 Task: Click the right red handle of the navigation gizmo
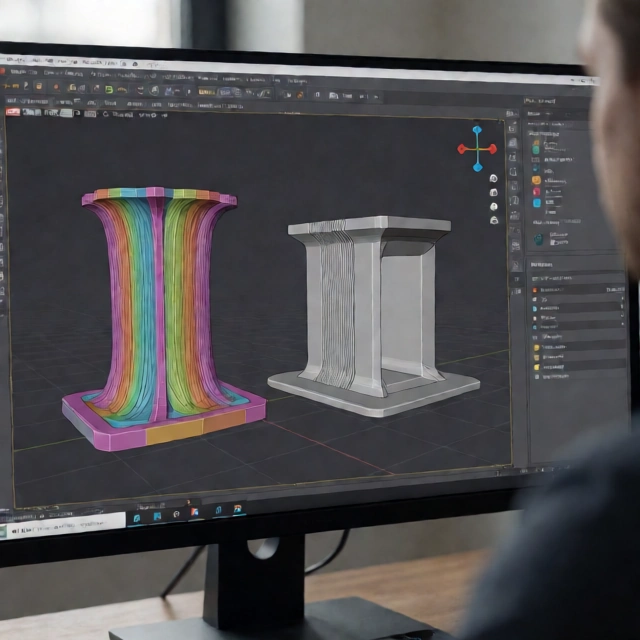pyautogui.click(x=491, y=149)
